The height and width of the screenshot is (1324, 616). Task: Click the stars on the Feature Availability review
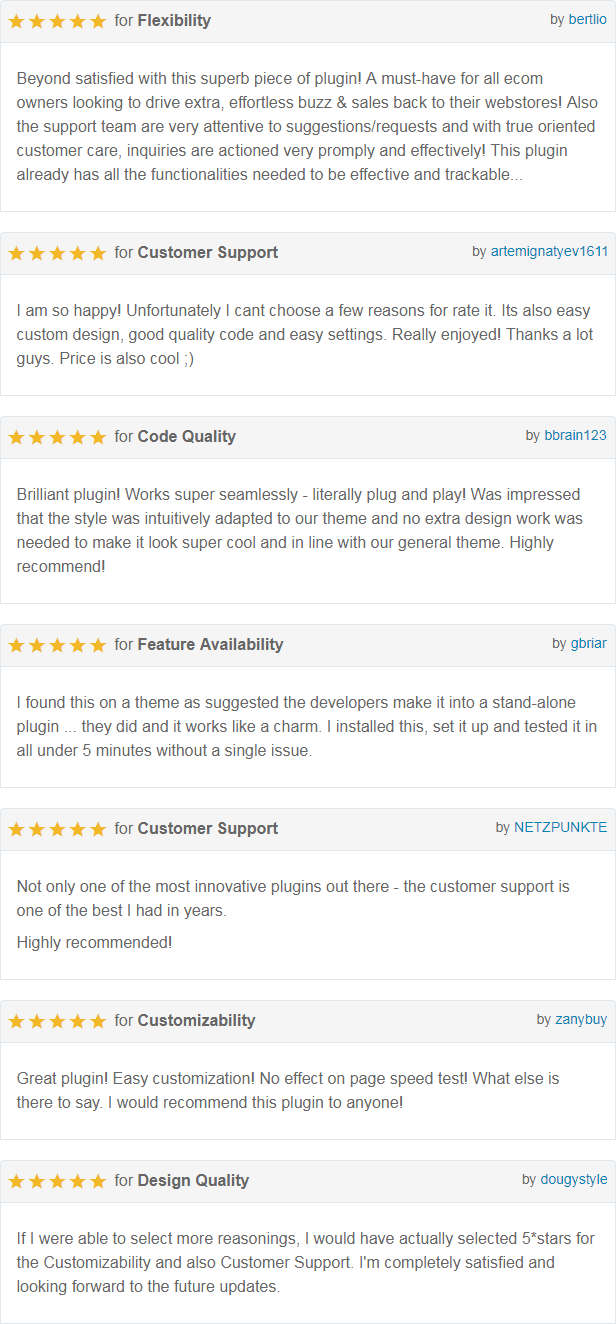click(57, 645)
